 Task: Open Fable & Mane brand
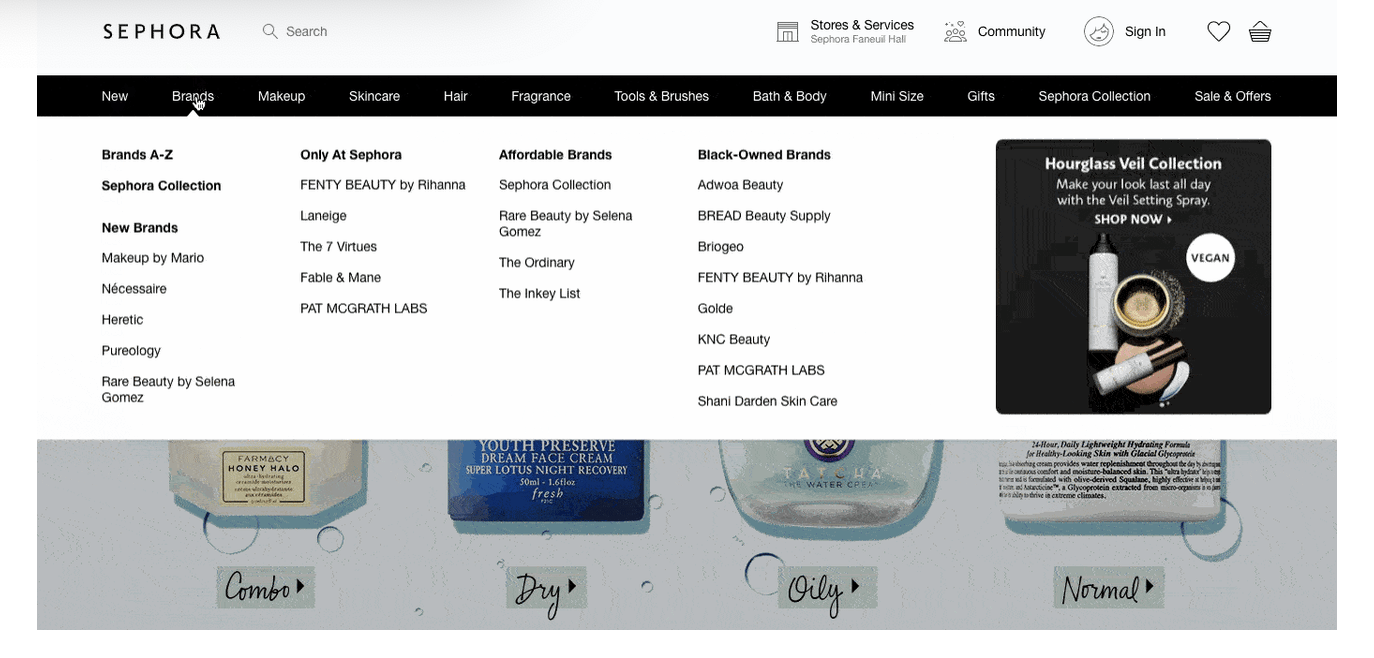coord(340,278)
